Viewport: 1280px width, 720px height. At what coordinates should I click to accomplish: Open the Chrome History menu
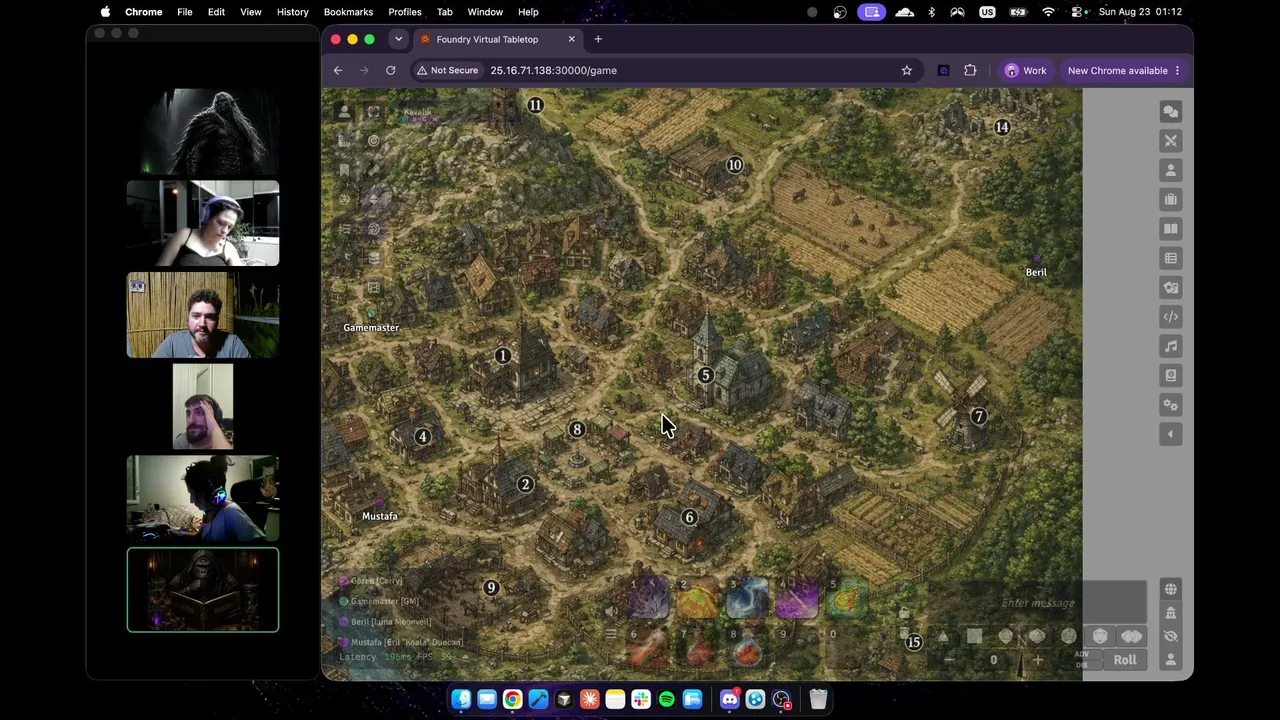coord(292,12)
